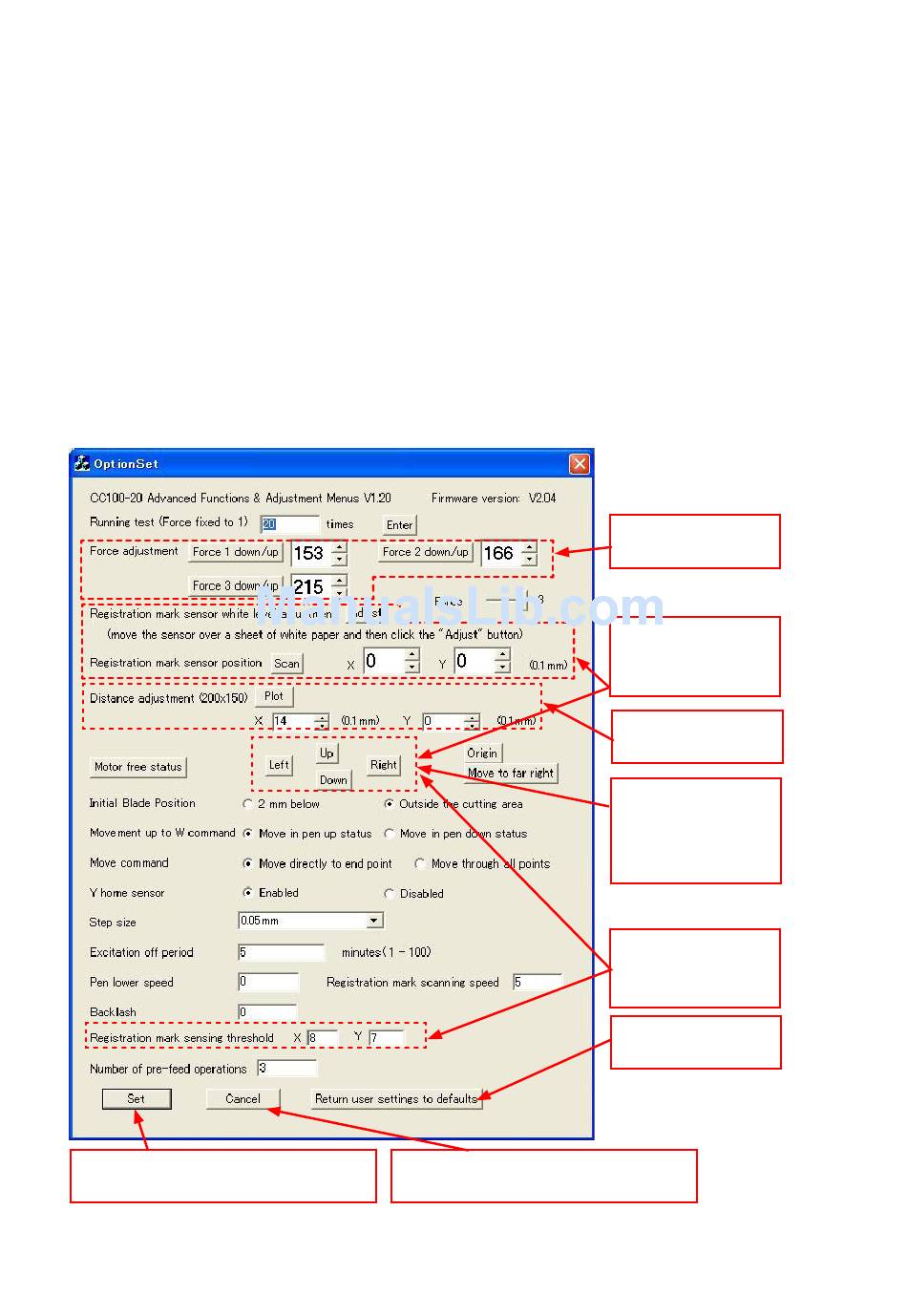Click the 'Y home sensor' label

point(127,893)
